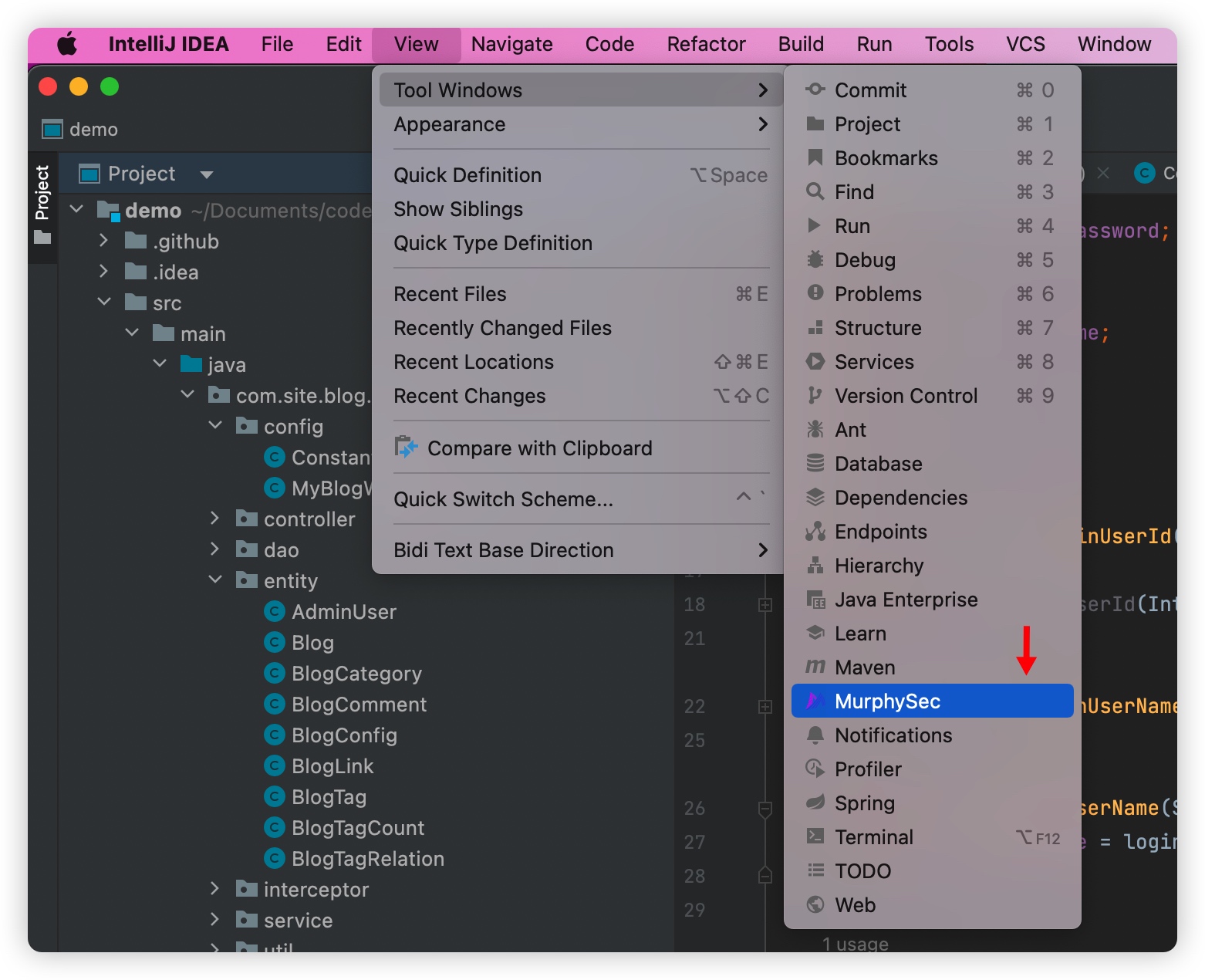The image size is (1205, 980).
Task: Collapse the main folder
Action: [132, 333]
